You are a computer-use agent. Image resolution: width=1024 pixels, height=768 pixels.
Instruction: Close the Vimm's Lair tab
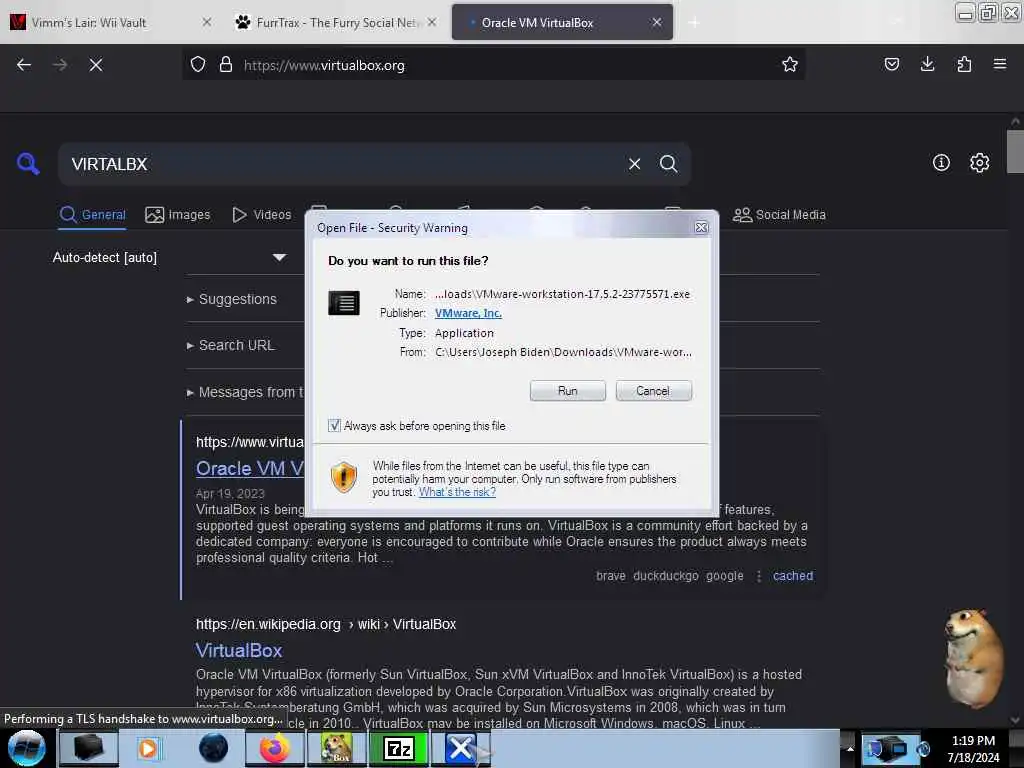206,22
